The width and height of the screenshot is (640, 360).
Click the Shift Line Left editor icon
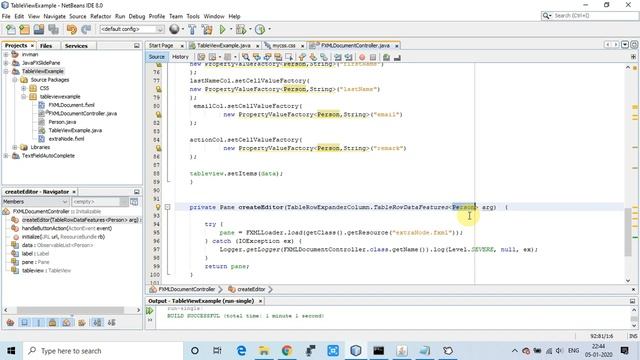click(x=338, y=57)
